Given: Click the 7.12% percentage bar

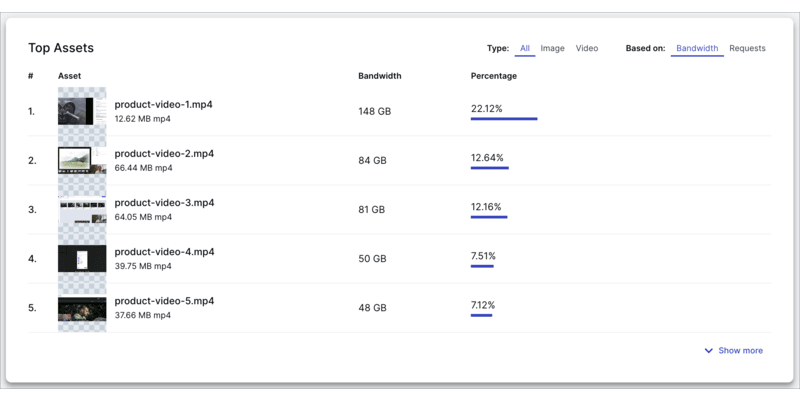Looking at the screenshot, I should tap(481, 315).
